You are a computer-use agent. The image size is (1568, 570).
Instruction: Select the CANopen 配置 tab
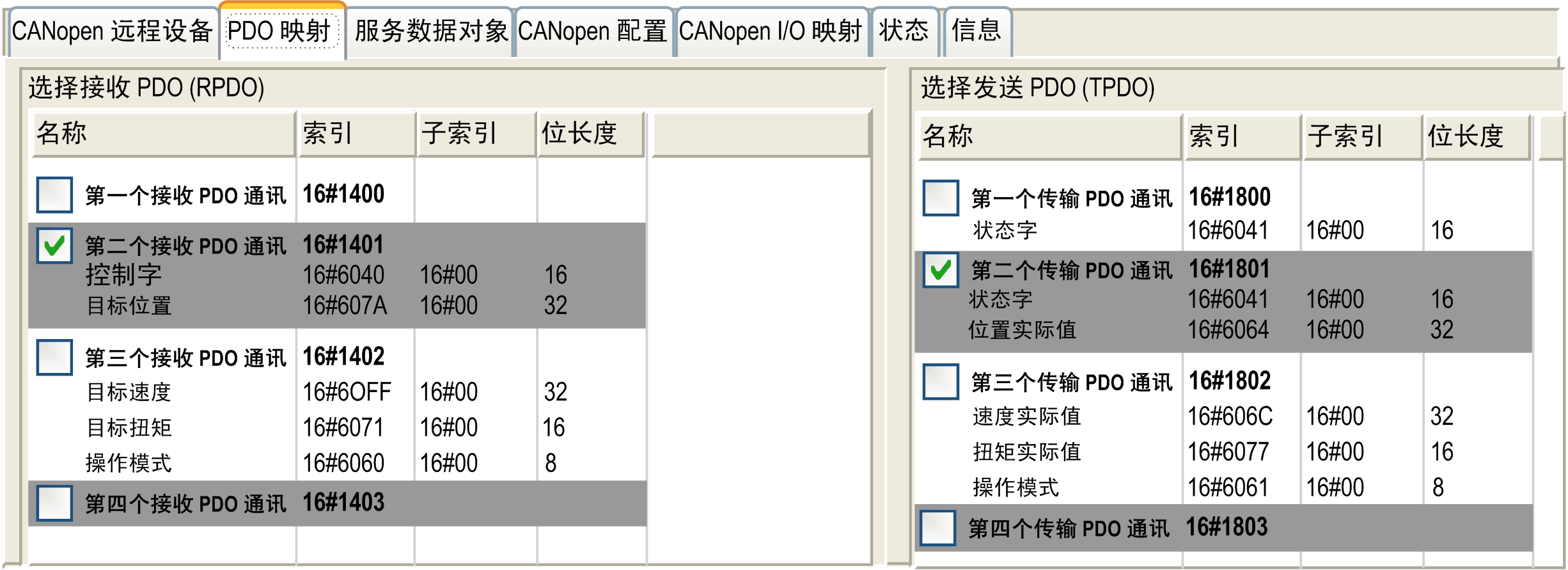click(592, 31)
